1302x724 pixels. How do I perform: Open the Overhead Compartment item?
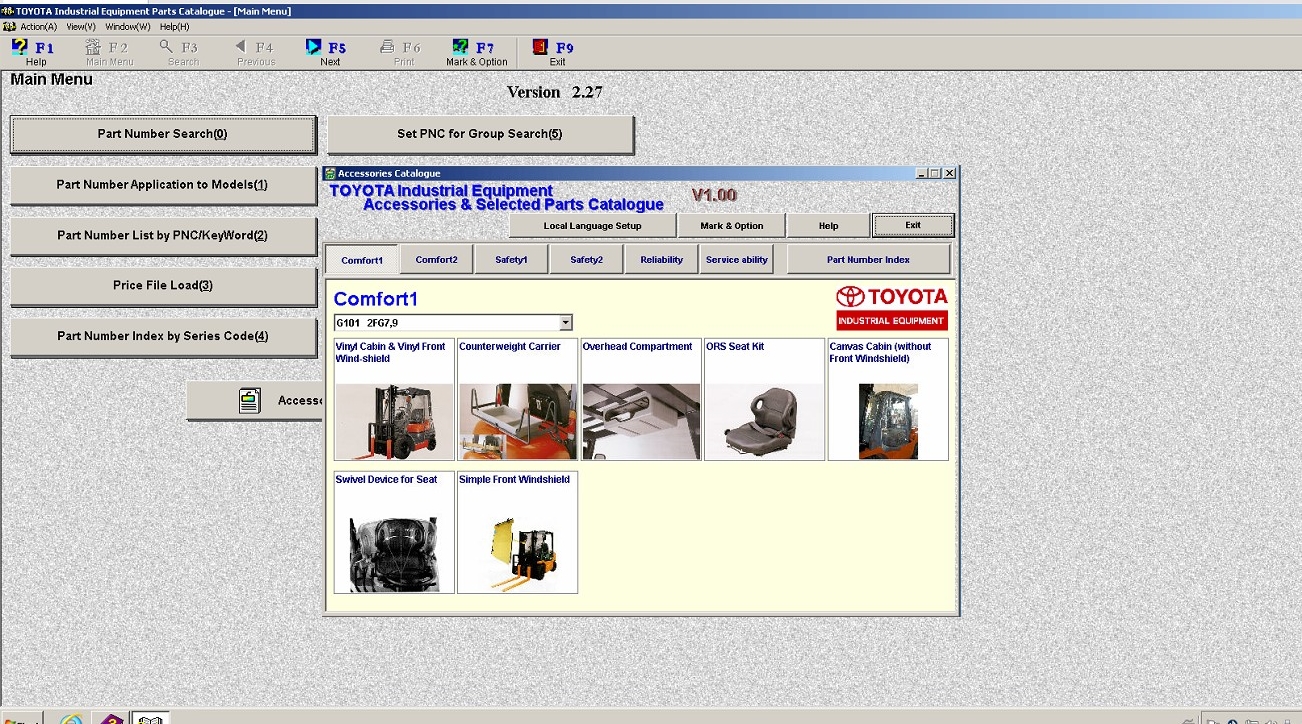(x=641, y=400)
